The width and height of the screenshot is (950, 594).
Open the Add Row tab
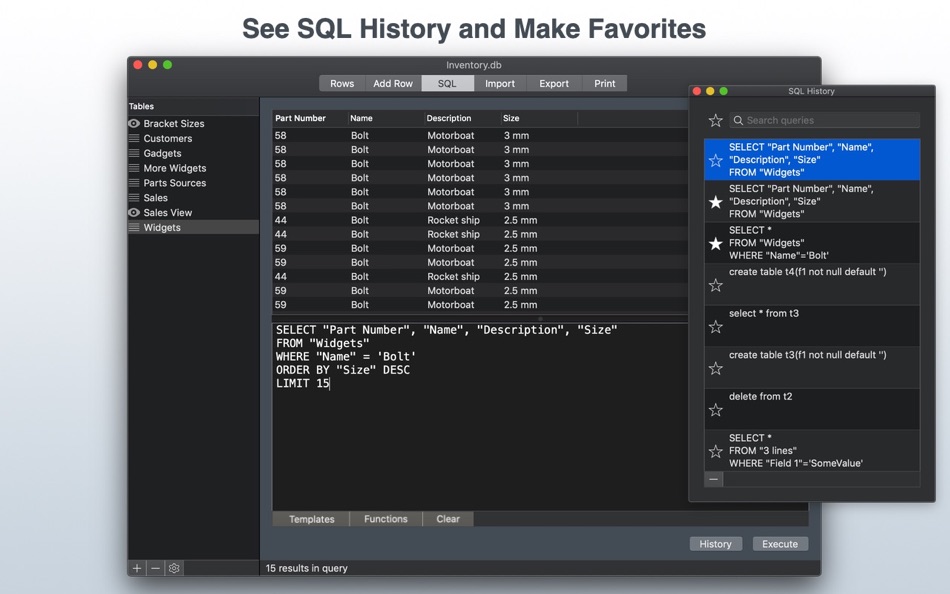tap(393, 84)
